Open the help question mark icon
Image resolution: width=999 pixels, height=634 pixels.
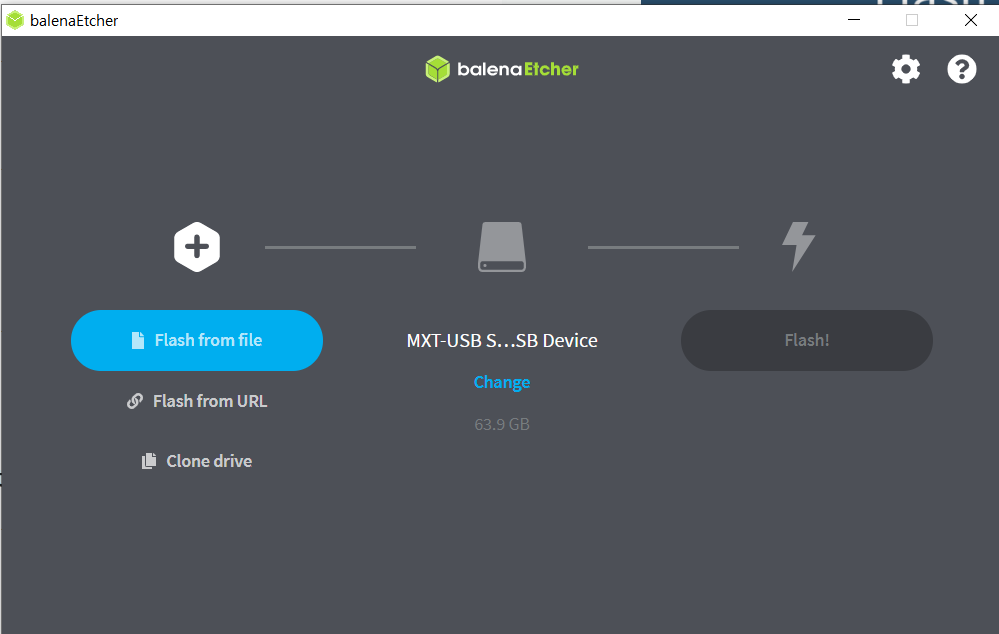click(x=961, y=69)
